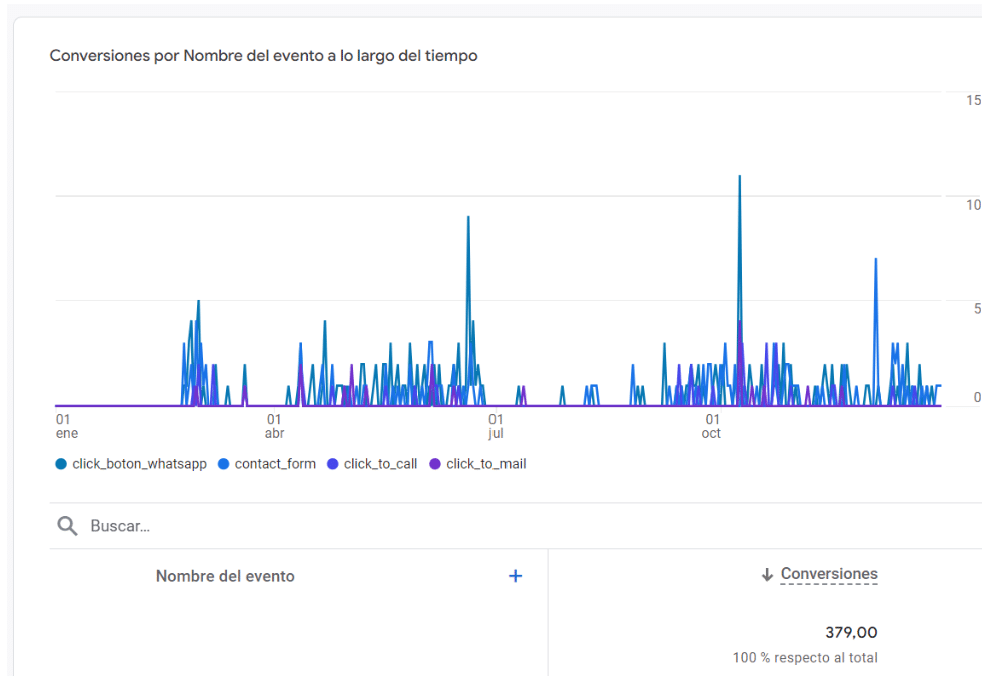This screenshot has height=688, width=982.
Task: Click the 01 abr axis label
Action: (274, 427)
